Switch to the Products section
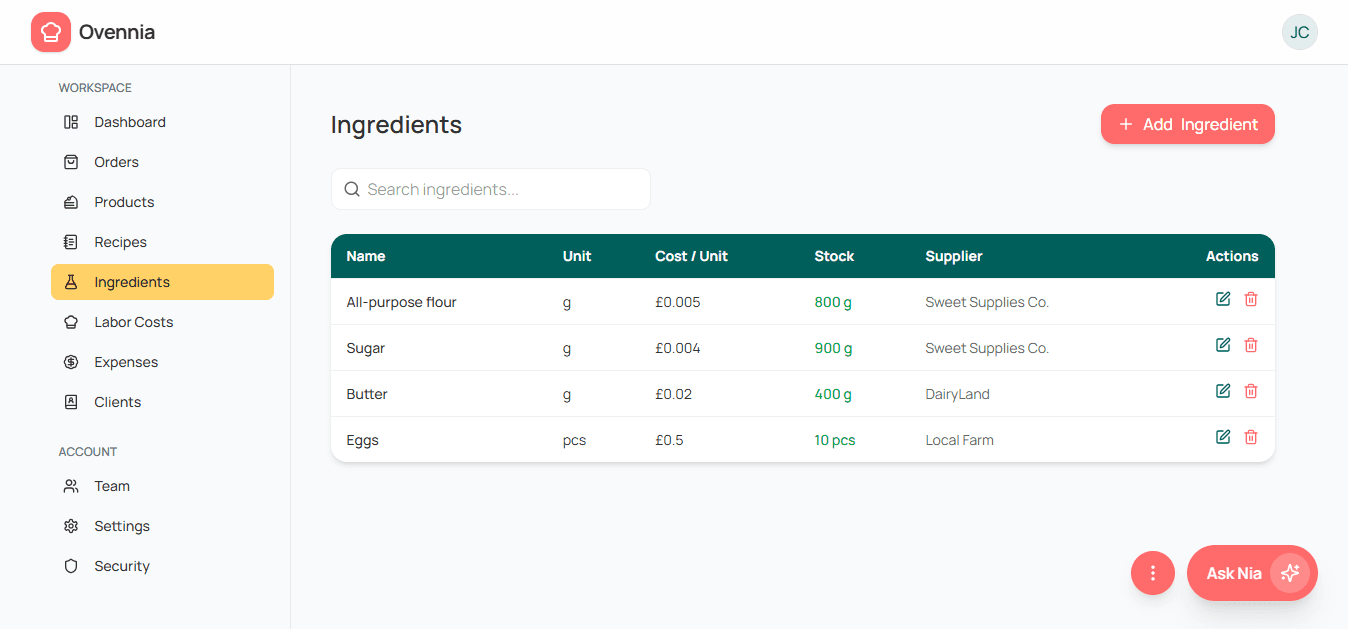The image size is (1348, 629). 124,201
